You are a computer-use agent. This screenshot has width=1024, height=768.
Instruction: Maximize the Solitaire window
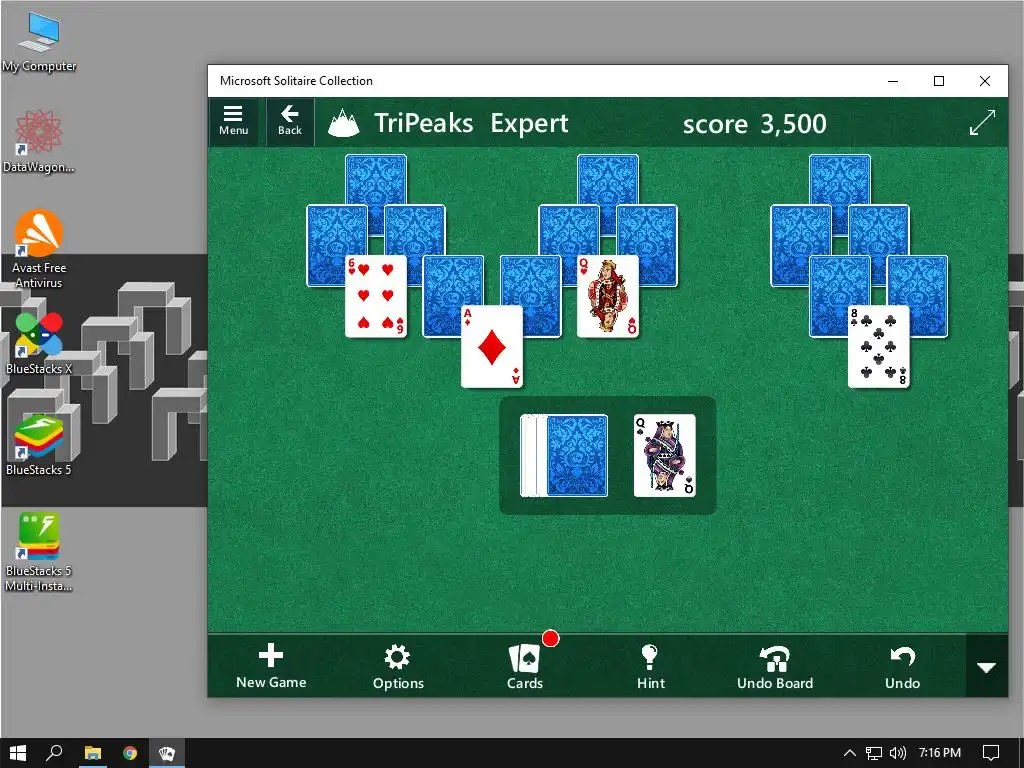939,81
